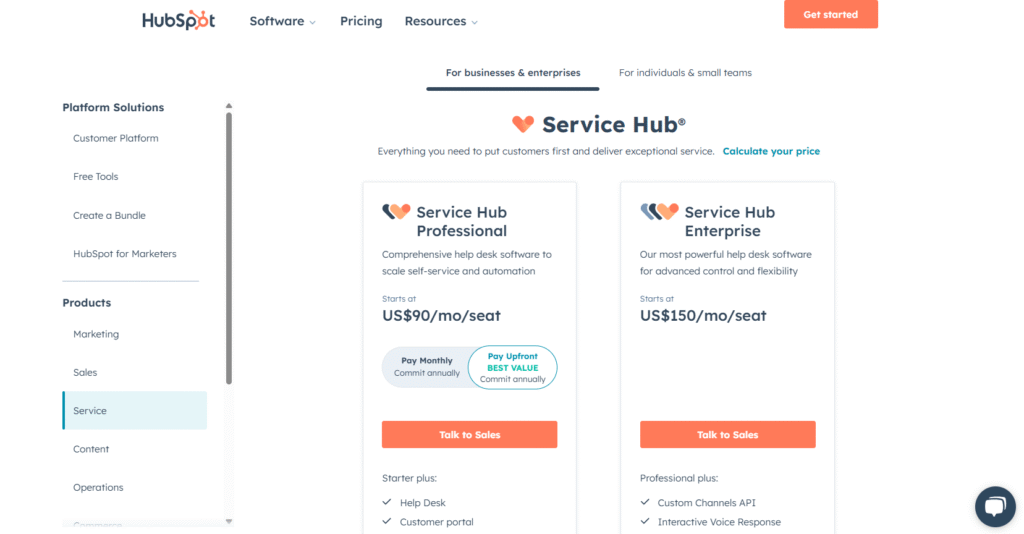Open the chat widget icon

click(x=994, y=506)
